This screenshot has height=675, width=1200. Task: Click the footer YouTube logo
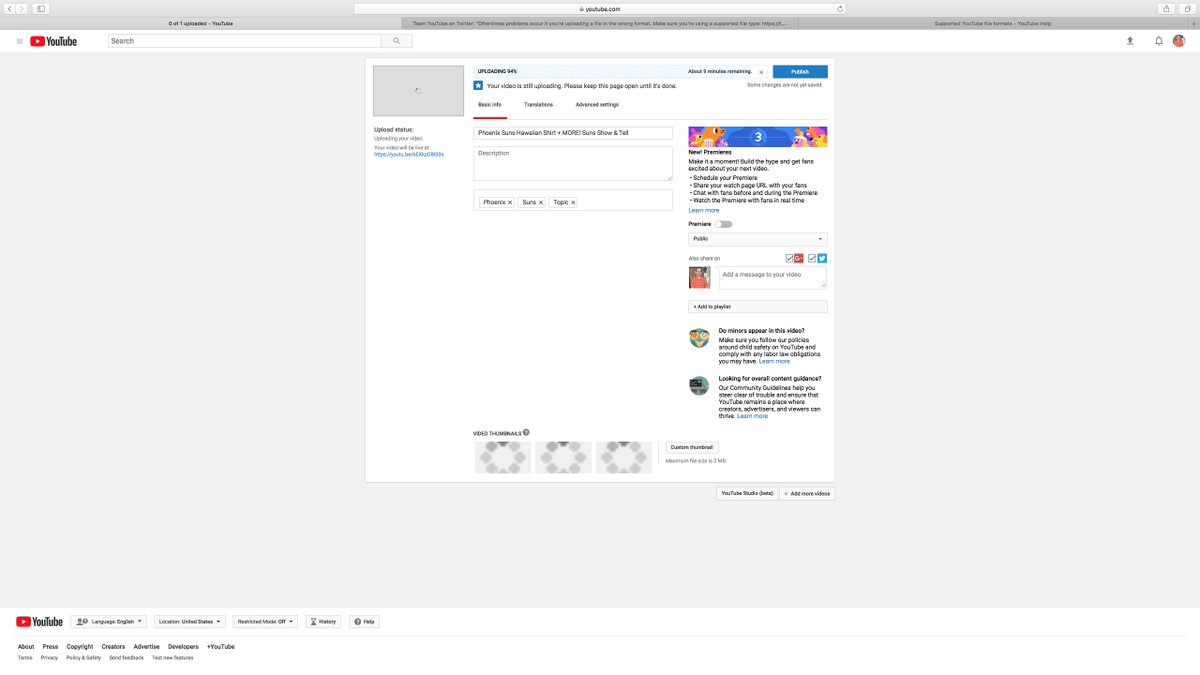coord(39,621)
